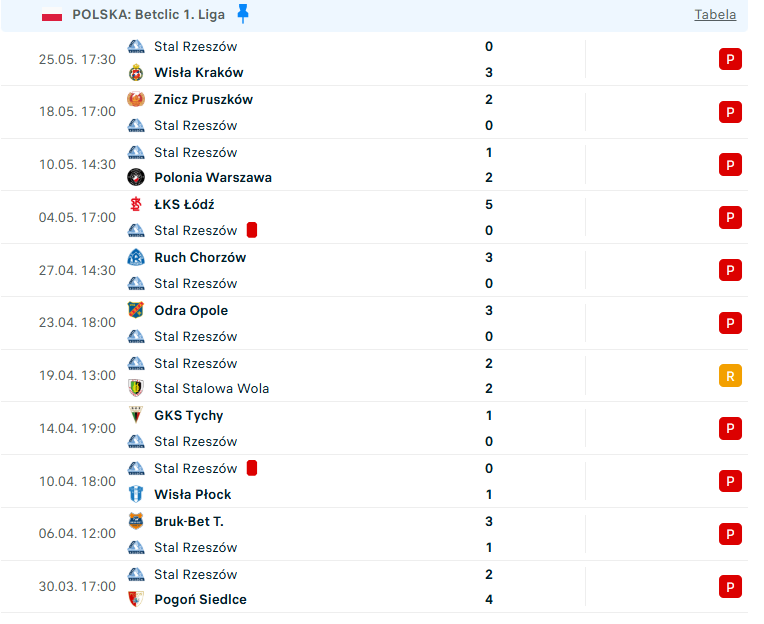This screenshot has width=764, height=624.
Task: Click the red P badge for Wisła Kraków match
Action: [730, 59]
